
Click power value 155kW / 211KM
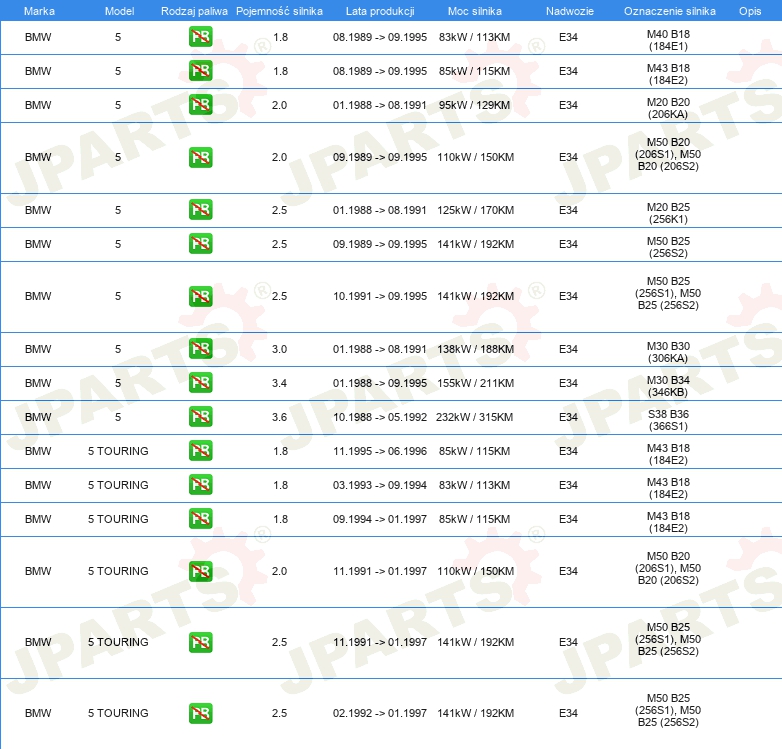click(475, 383)
